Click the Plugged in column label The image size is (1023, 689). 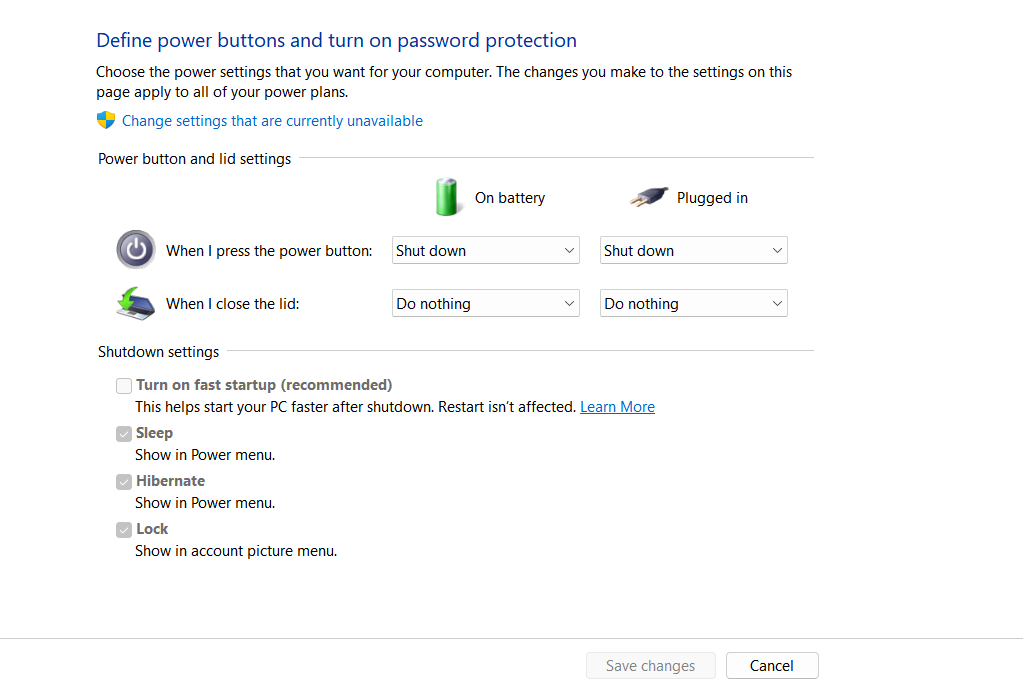712,198
